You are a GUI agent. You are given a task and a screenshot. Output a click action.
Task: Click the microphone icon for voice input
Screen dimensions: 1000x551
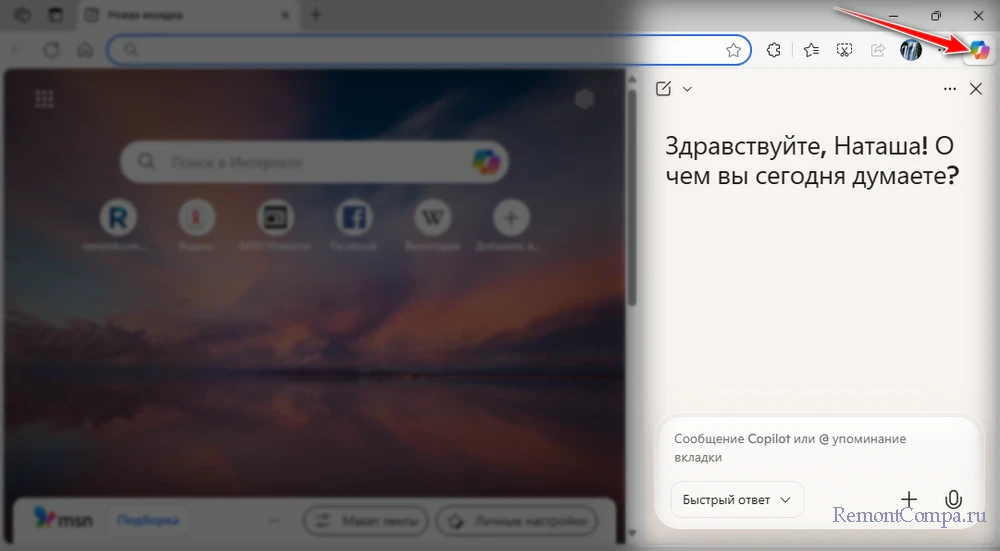click(953, 499)
